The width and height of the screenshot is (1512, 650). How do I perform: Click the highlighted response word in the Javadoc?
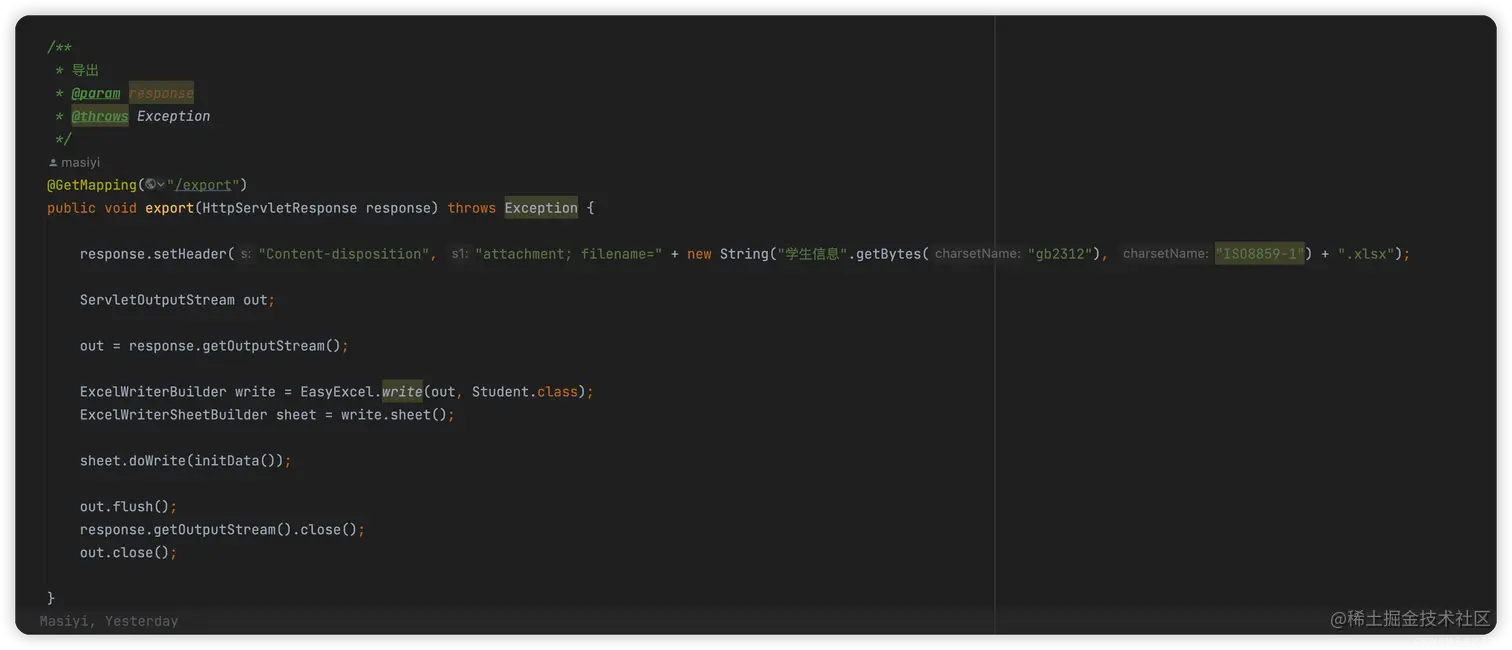(x=161, y=93)
